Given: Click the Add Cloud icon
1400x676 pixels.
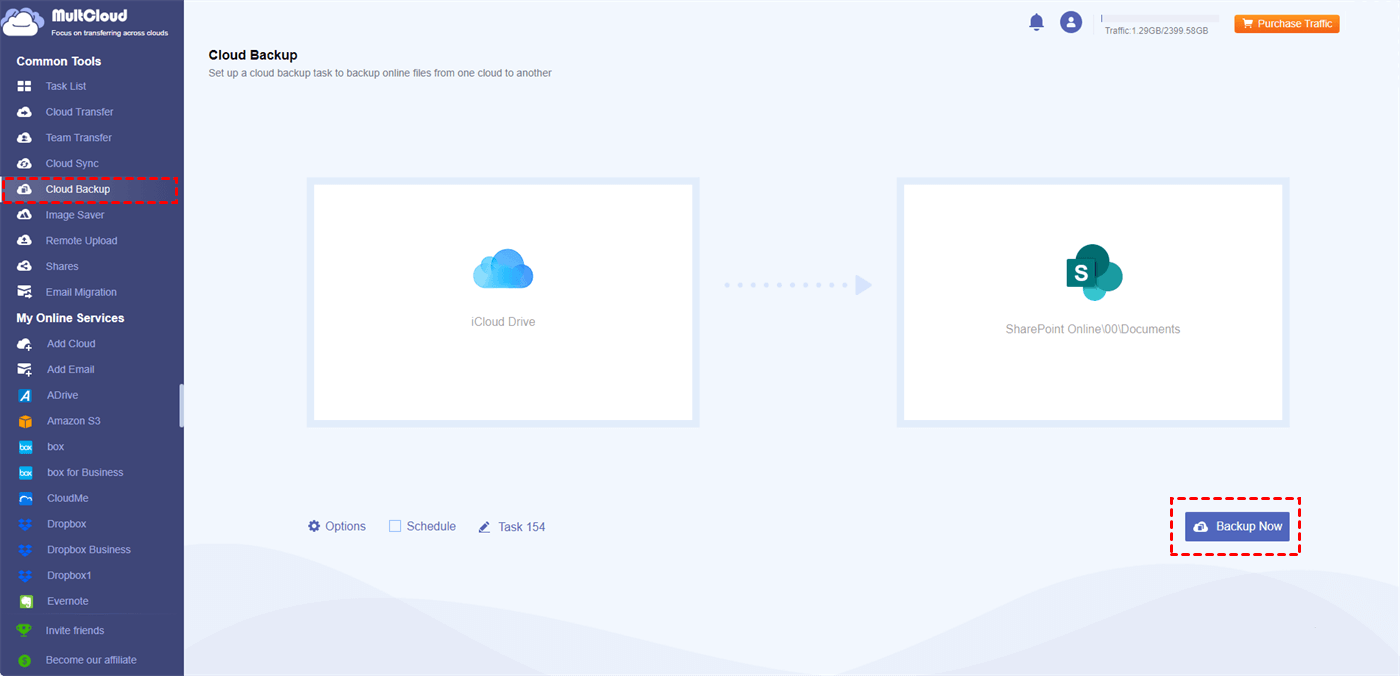Looking at the screenshot, I should coord(25,344).
